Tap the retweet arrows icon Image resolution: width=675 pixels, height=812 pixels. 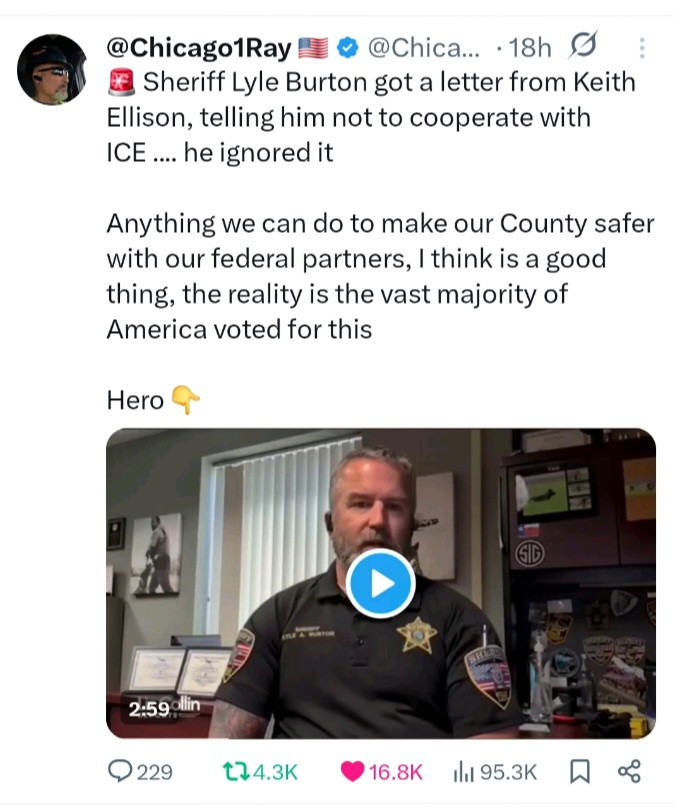pos(236,772)
